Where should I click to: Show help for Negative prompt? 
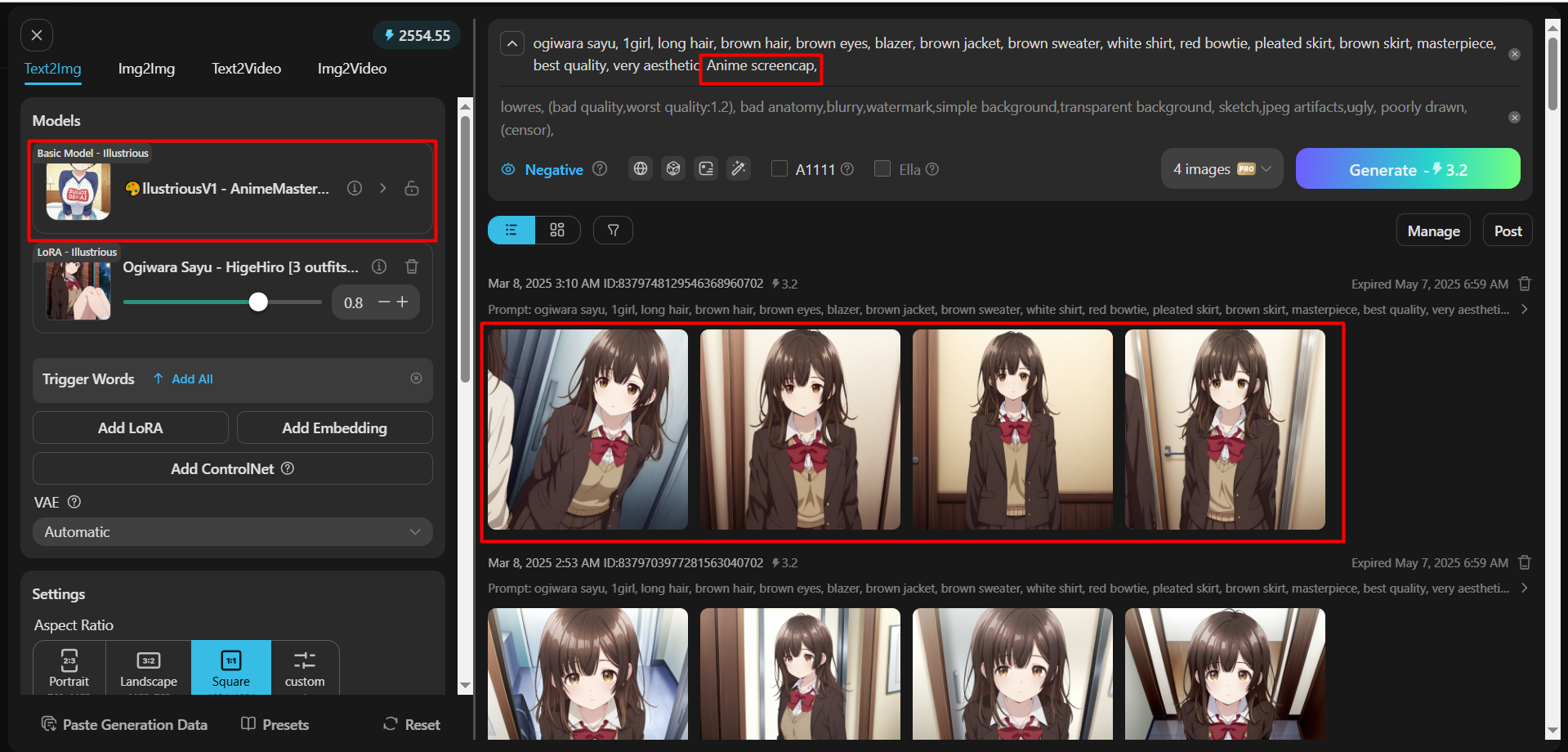[x=600, y=168]
